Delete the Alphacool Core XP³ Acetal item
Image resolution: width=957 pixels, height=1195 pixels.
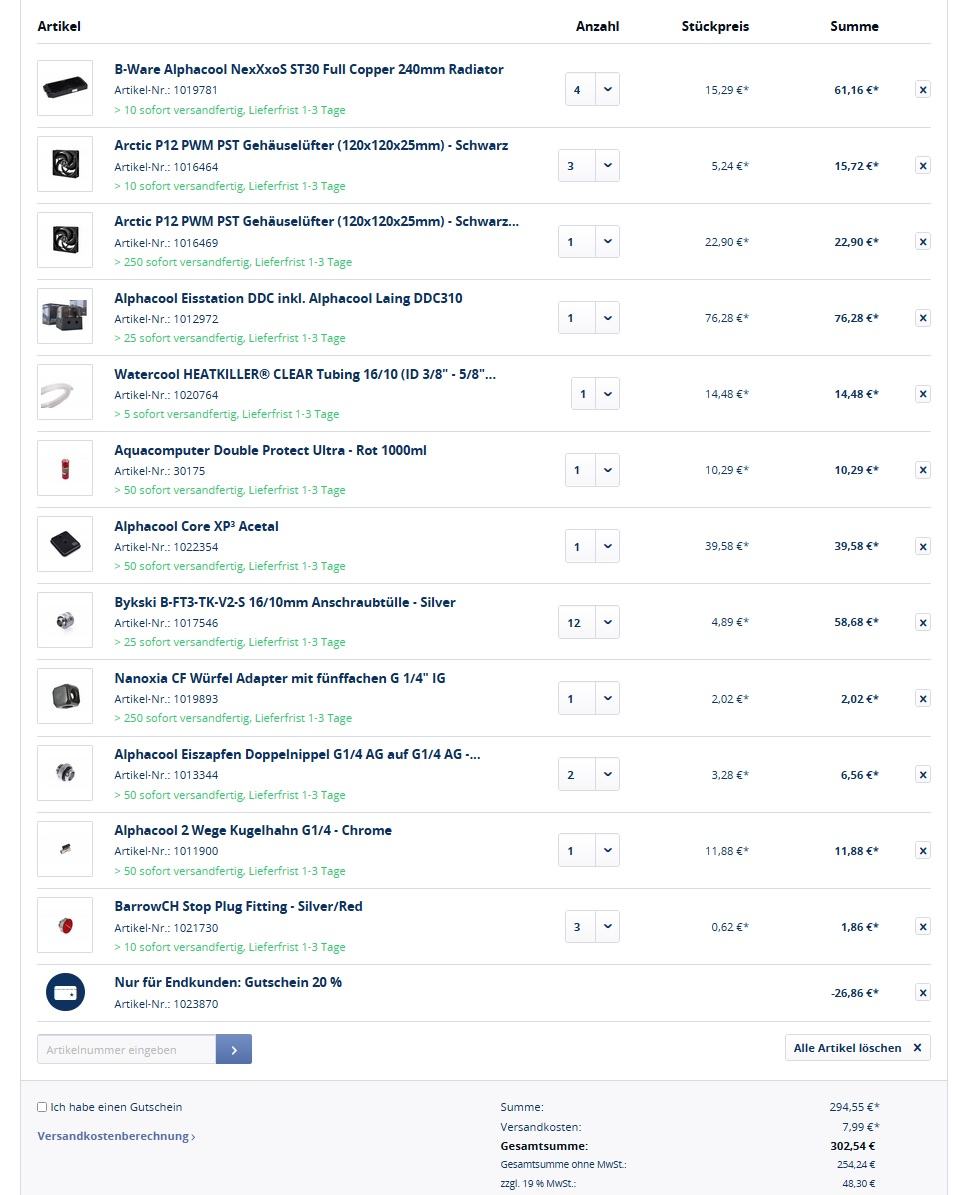(923, 546)
